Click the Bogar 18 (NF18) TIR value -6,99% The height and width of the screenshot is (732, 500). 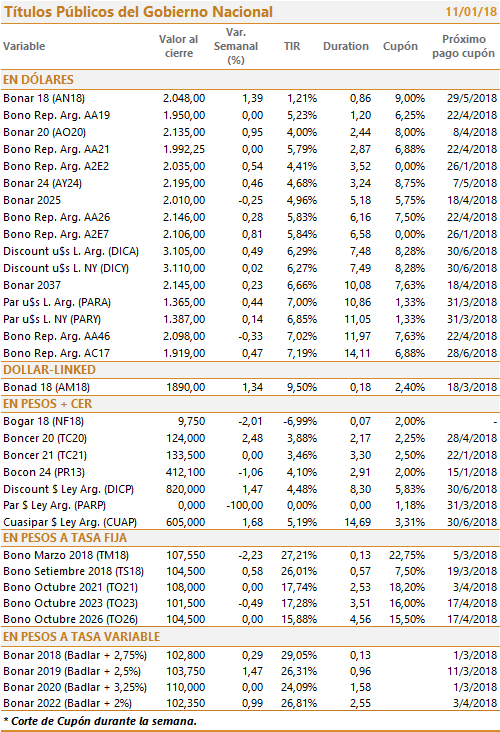coord(300,422)
